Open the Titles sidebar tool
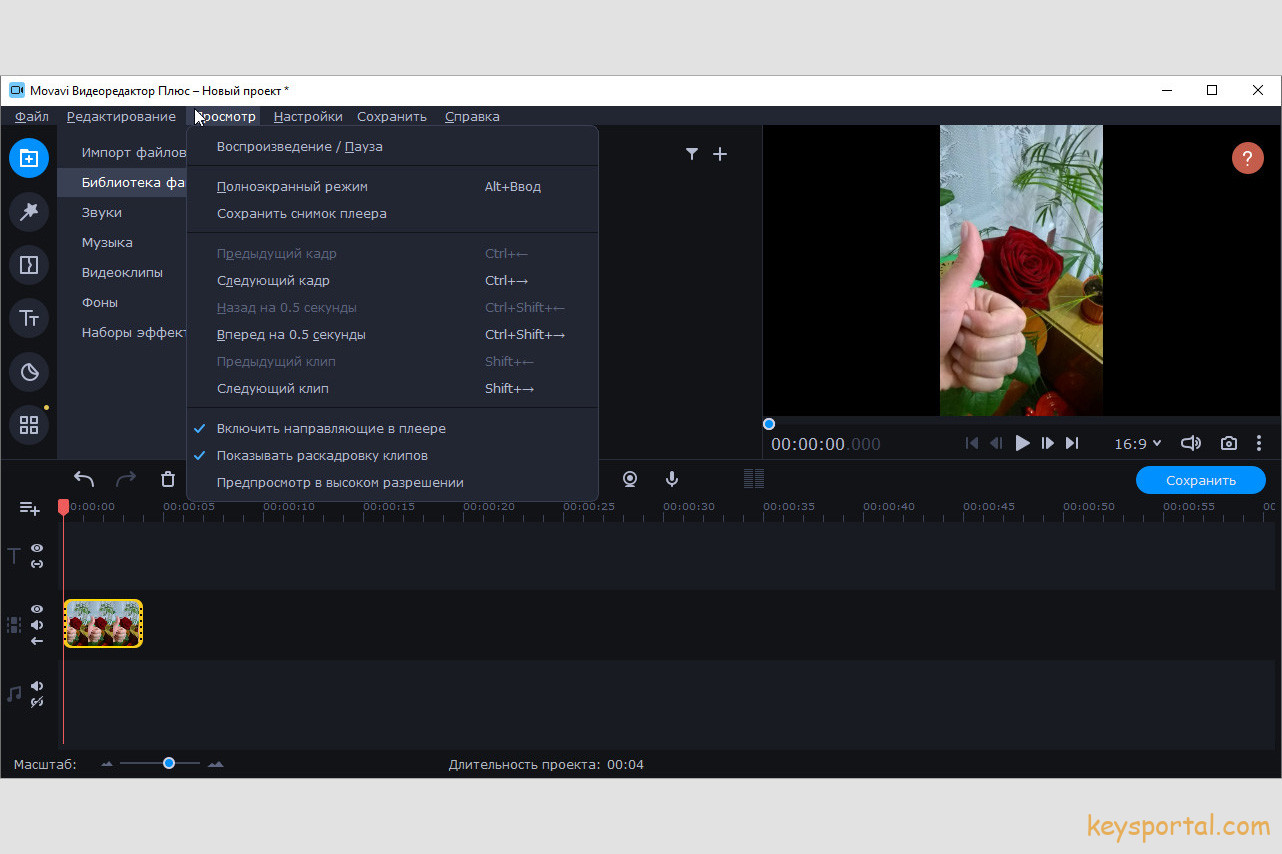Viewport: 1282px width, 854px height. click(x=29, y=318)
